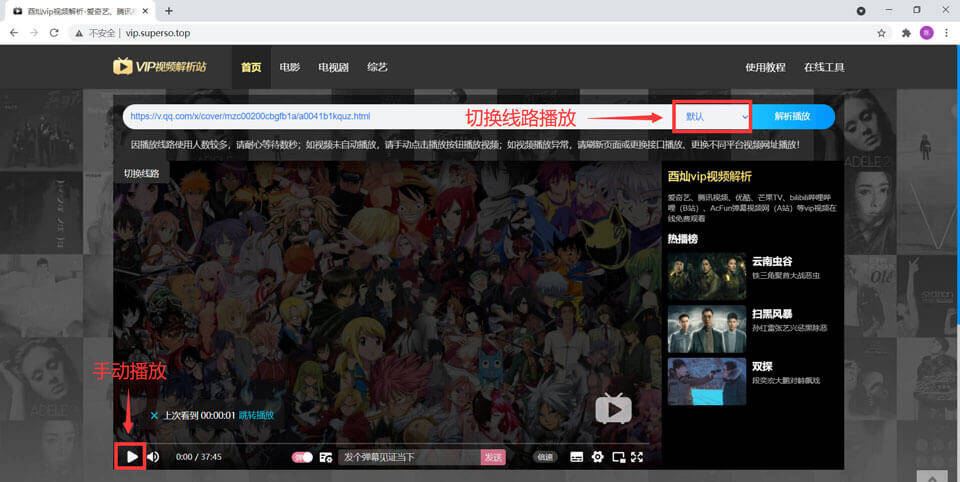Open player settings gear icon
This screenshot has height=482, width=960.
(597, 457)
